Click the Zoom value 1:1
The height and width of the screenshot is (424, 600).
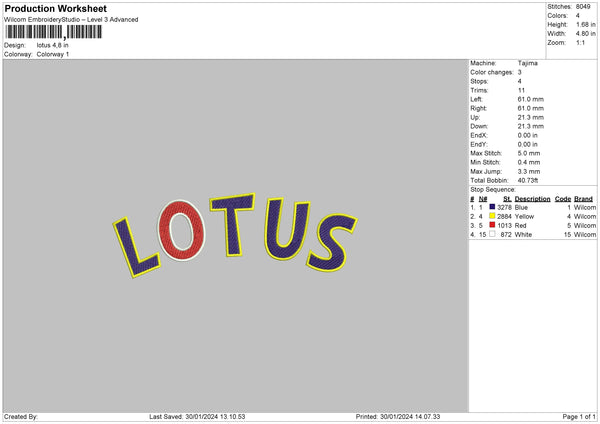click(580, 42)
